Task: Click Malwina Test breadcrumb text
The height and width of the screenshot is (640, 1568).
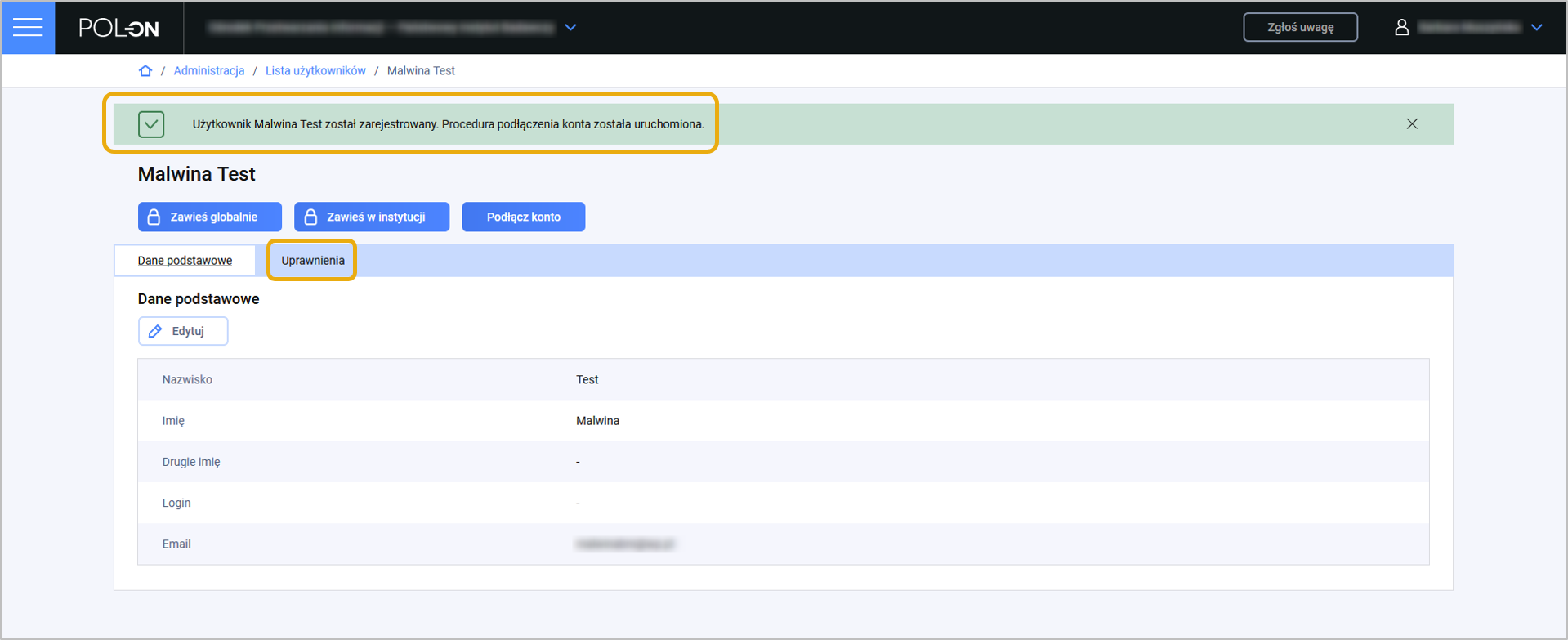Action: (x=421, y=71)
